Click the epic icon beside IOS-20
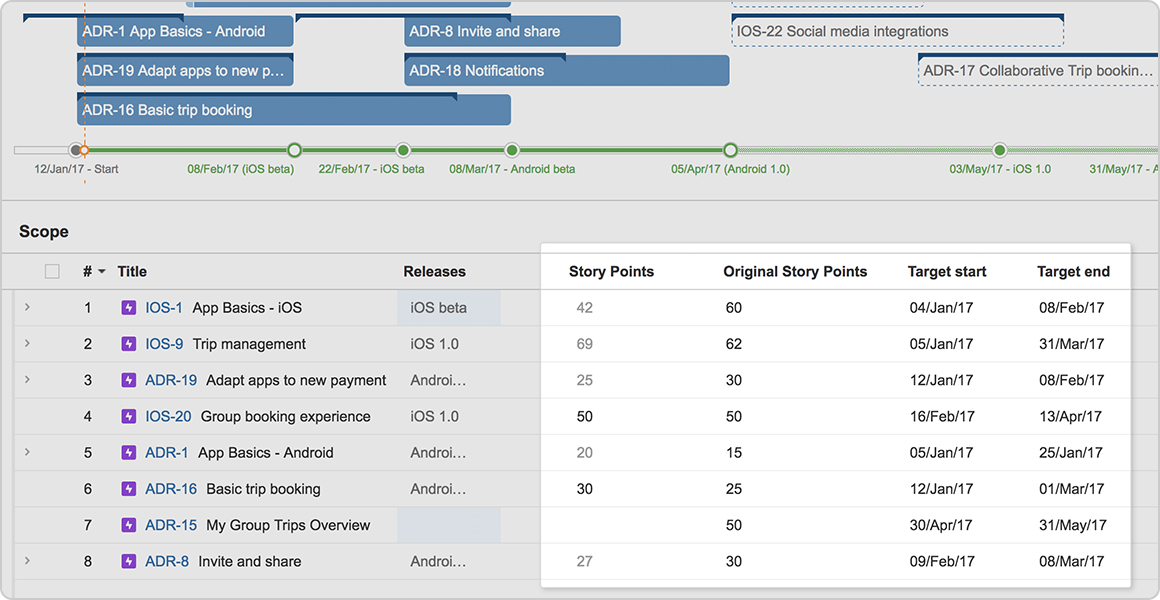 coord(129,417)
